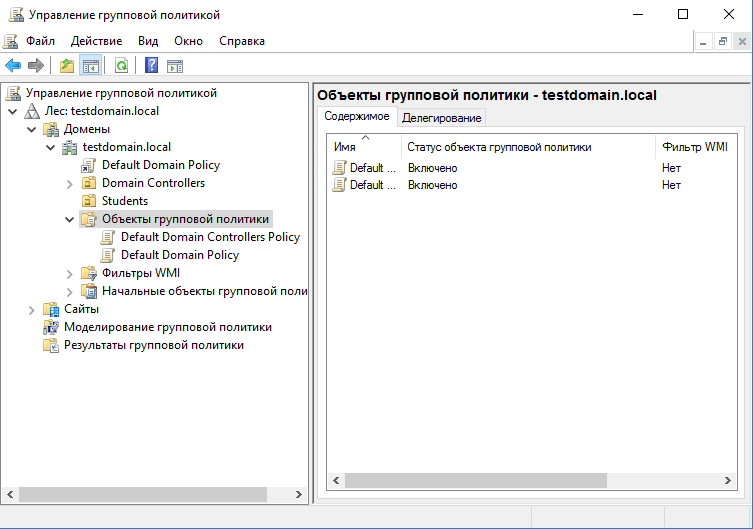Select Default Domain Controllers Policy in the tree
The height and width of the screenshot is (529, 753).
pos(210,237)
